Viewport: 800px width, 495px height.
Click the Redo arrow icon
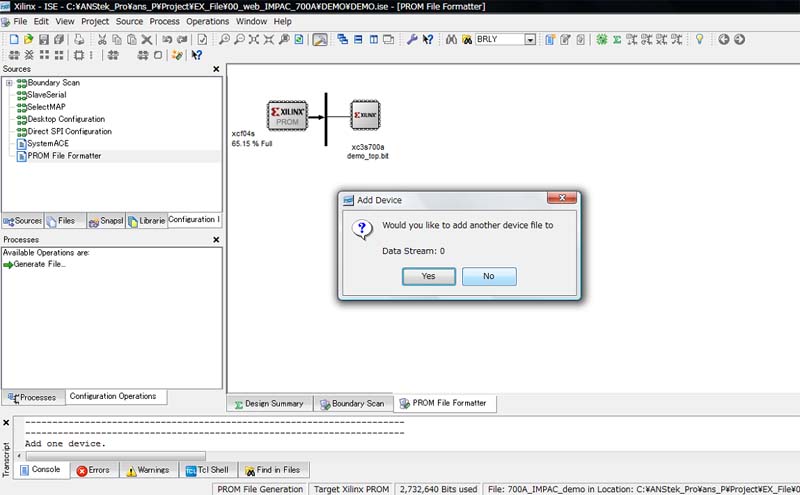pos(182,39)
